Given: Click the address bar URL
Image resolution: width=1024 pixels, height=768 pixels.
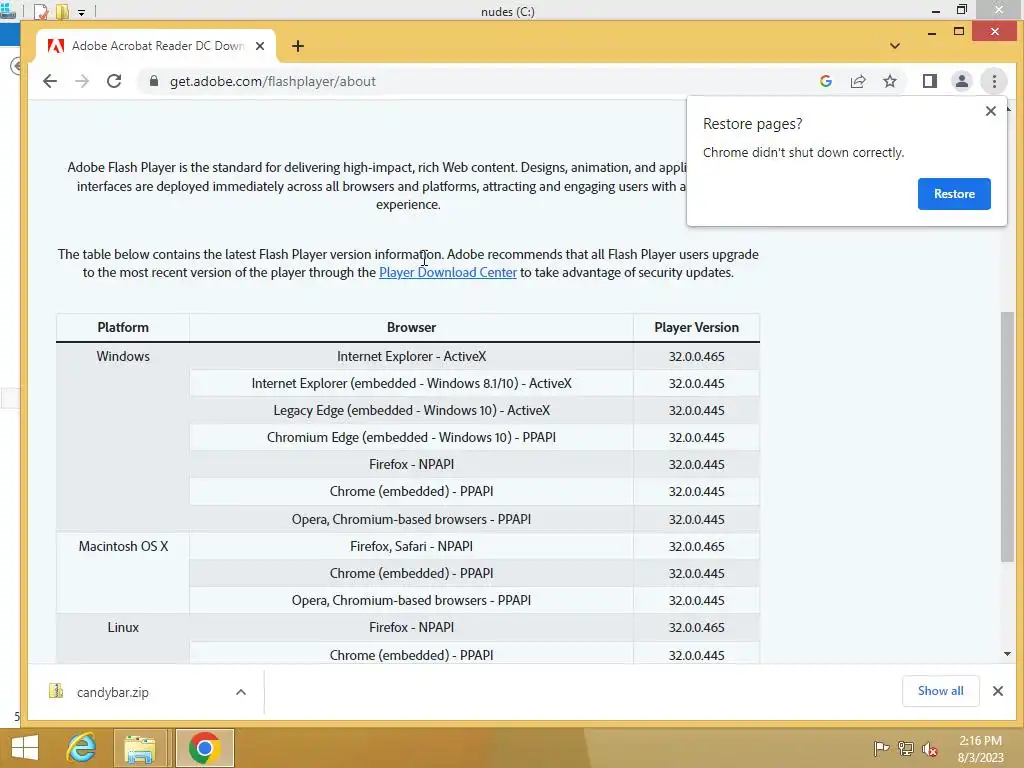Looking at the screenshot, I should tap(272, 81).
